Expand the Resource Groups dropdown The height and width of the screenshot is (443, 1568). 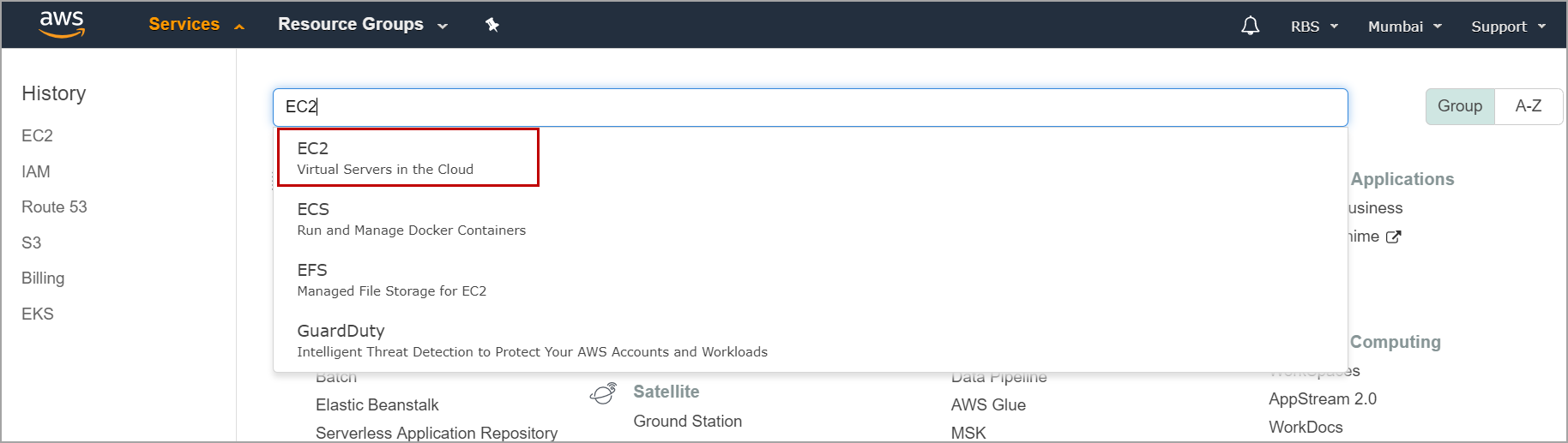[x=362, y=25]
